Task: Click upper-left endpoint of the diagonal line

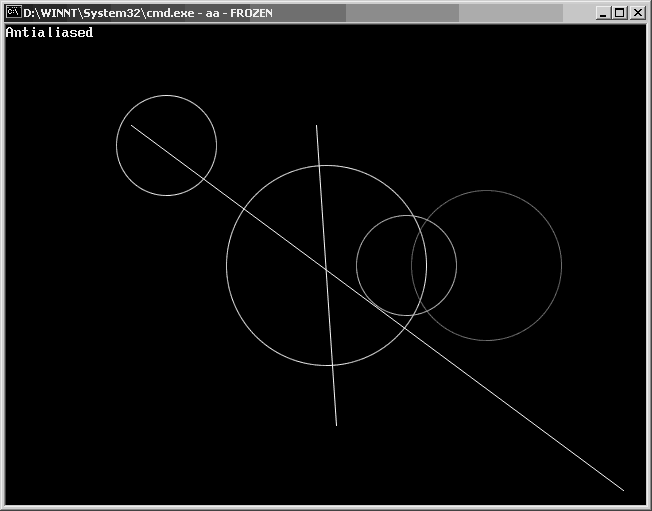Action: point(131,125)
